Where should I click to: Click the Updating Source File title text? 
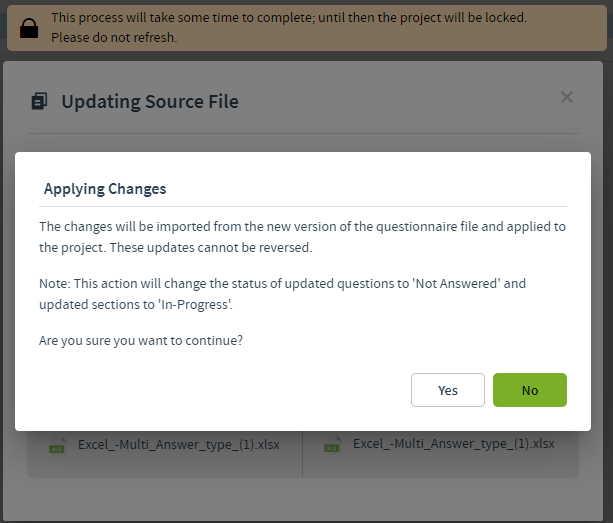(150, 102)
